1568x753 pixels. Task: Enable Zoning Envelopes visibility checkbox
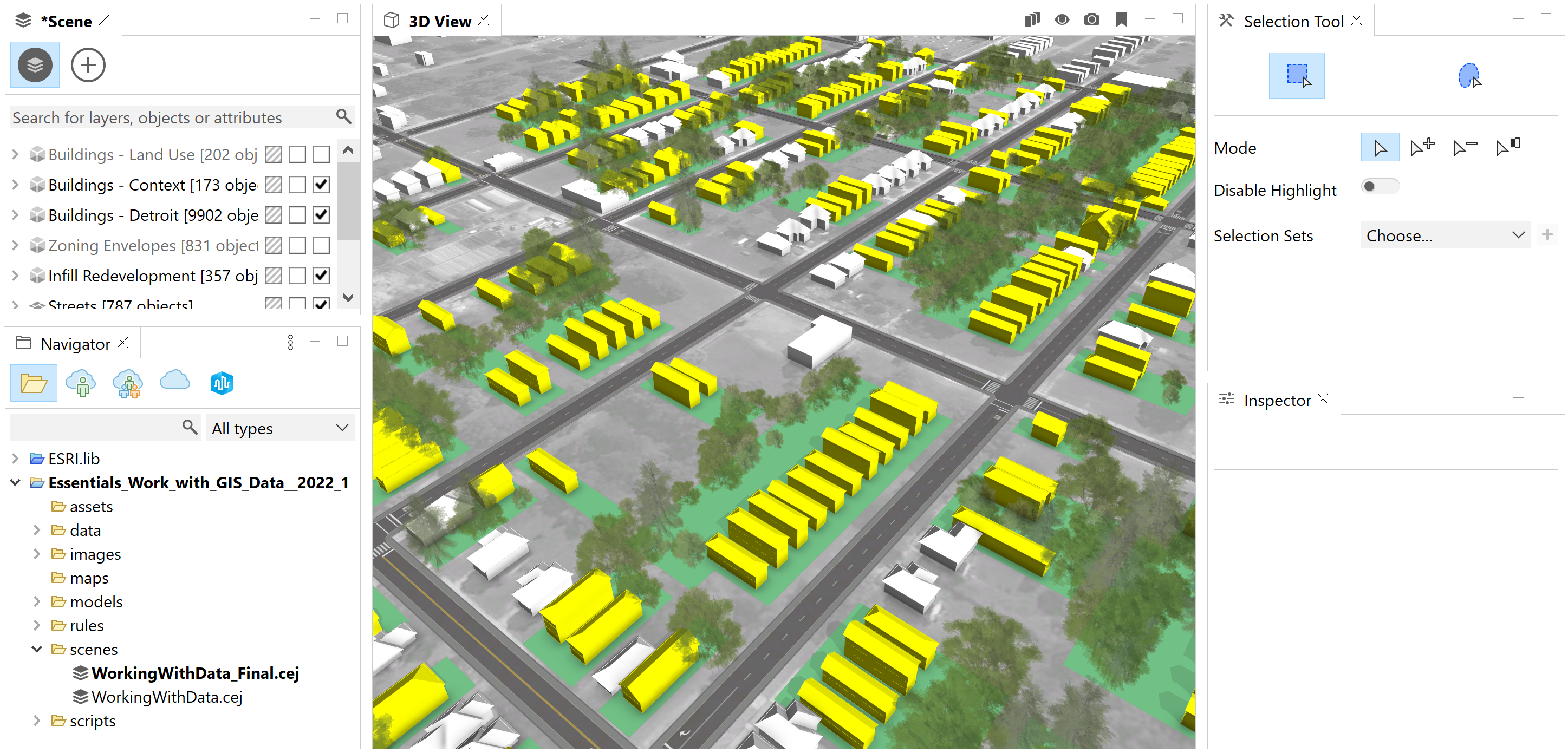321,245
